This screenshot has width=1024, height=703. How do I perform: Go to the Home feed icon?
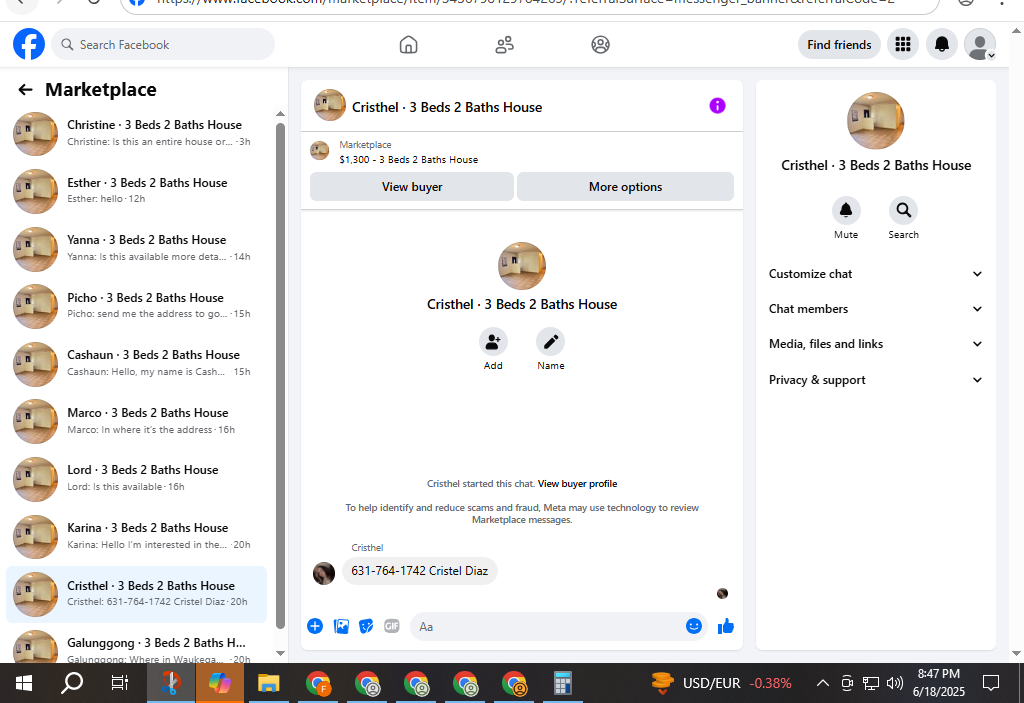coord(408,44)
